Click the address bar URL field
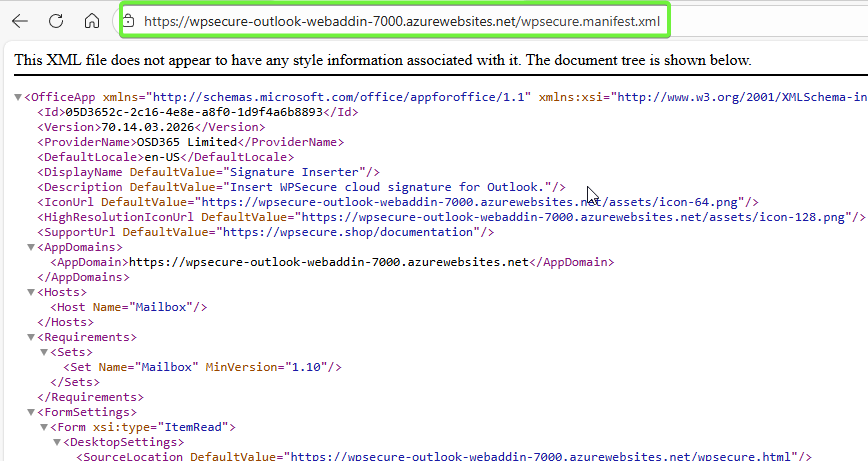This screenshot has height=461, width=868. click(x=400, y=21)
